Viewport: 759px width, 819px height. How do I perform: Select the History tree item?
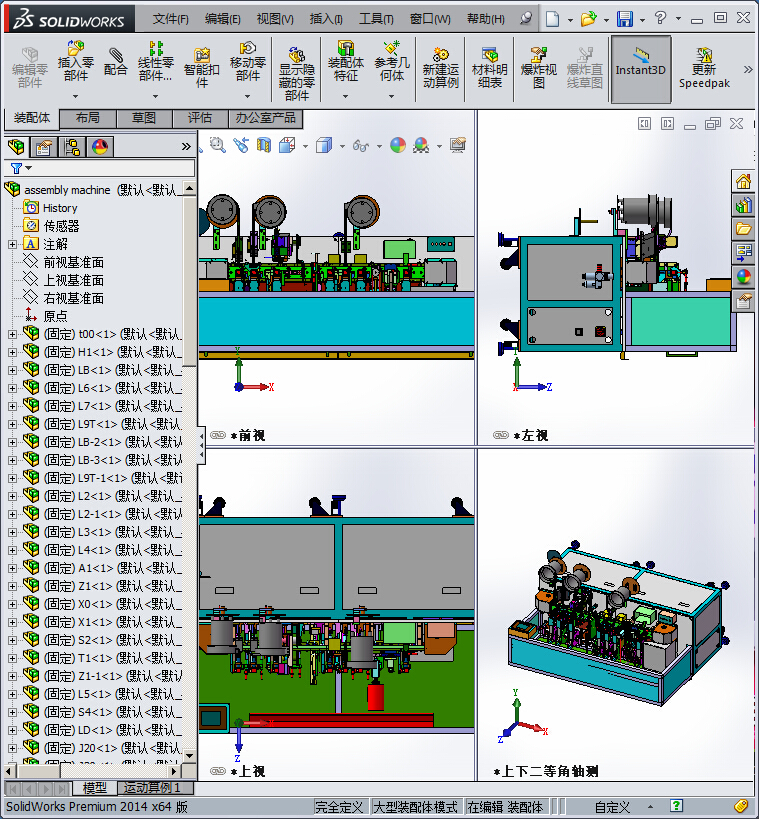point(60,208)
